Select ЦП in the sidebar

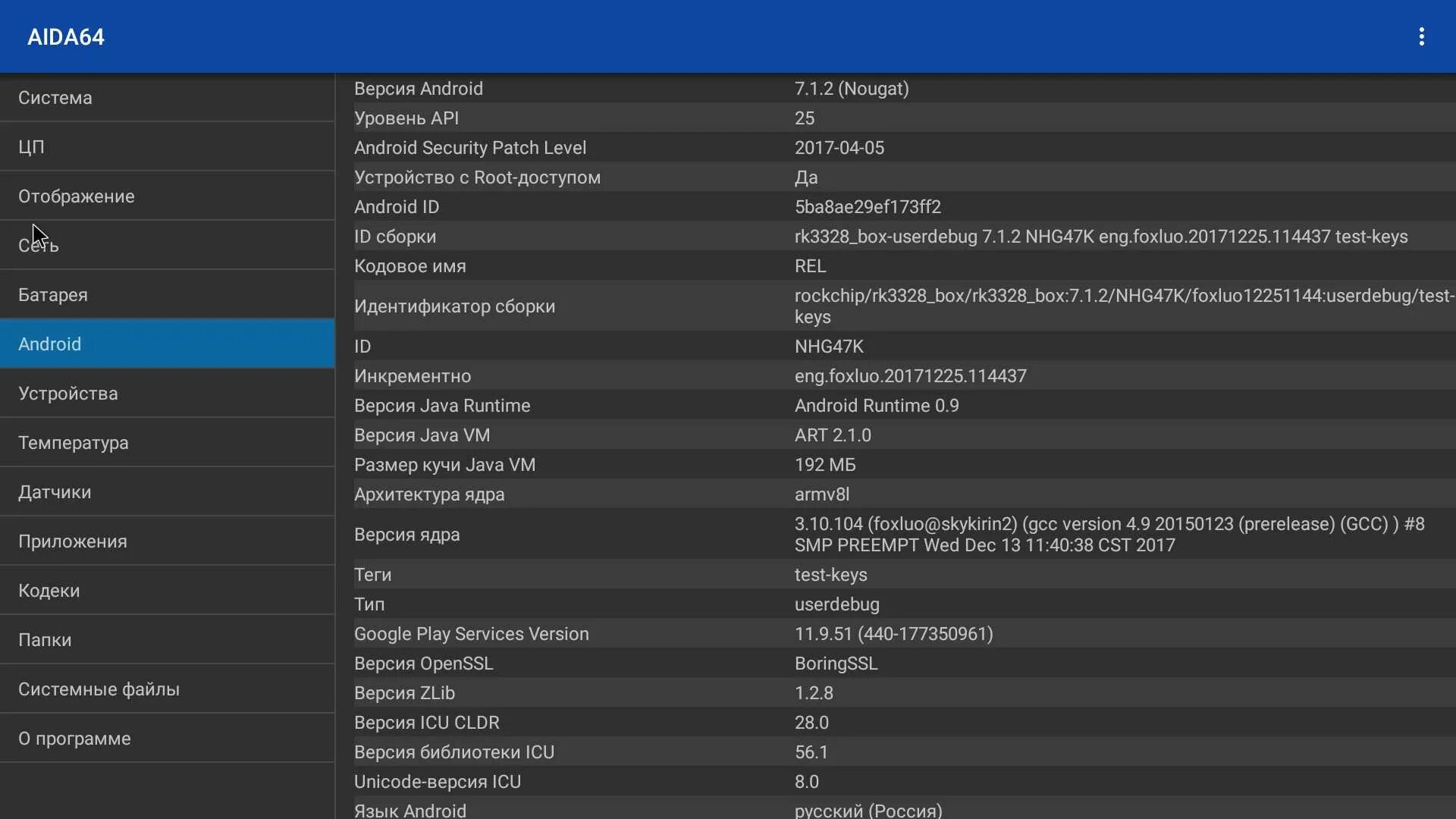coord(167,147)
